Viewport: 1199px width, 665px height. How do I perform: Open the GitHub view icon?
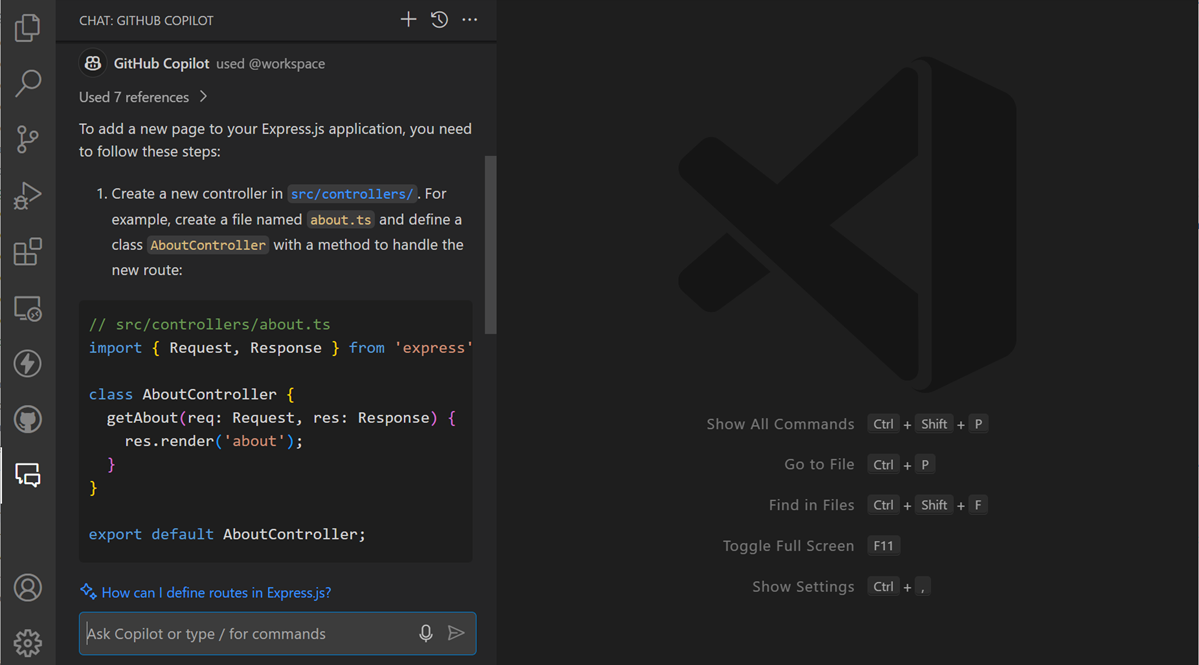coord(28,420)
